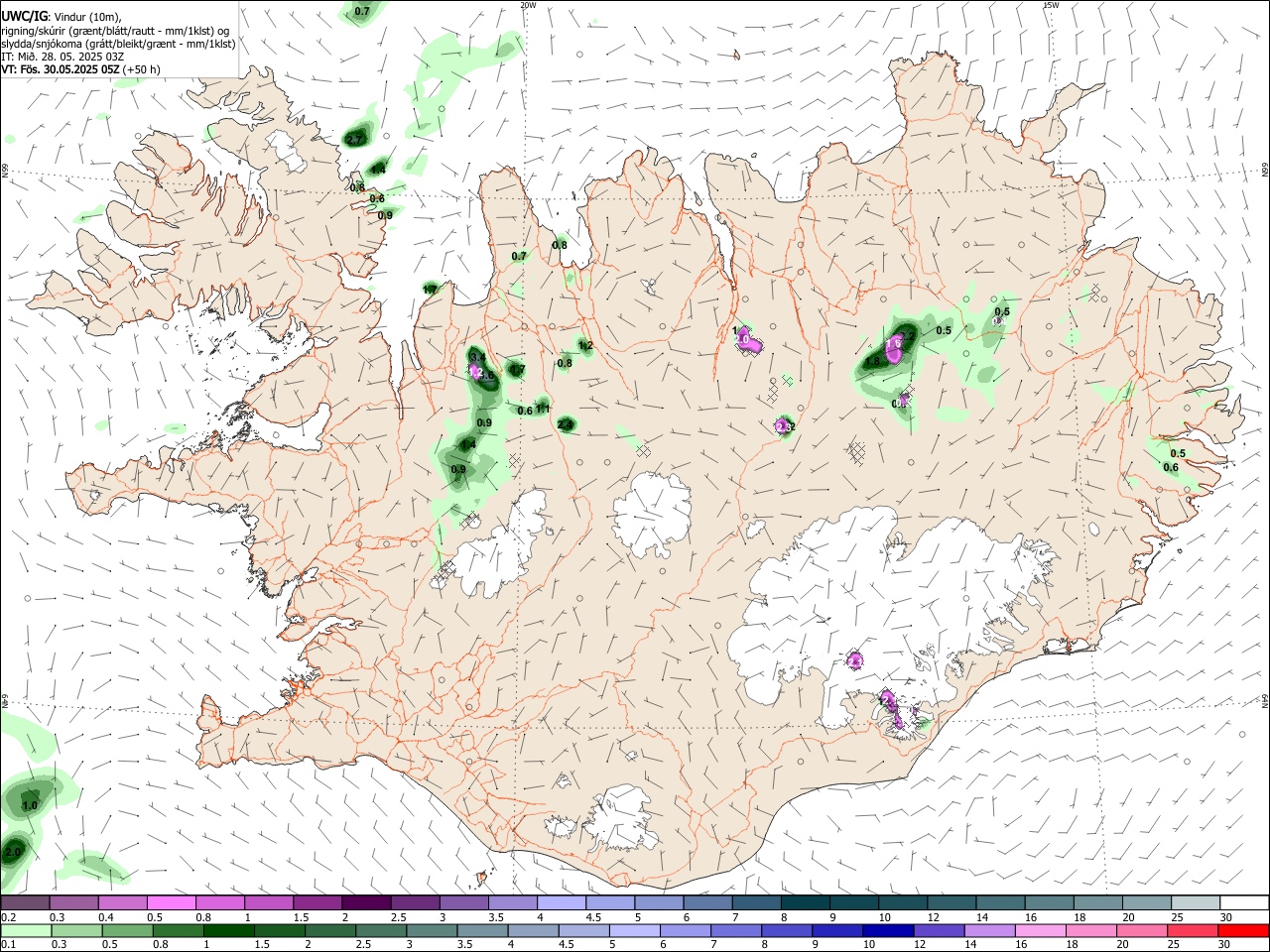Click the IT: Mið. 28. 05. 2025 03Z line
Image resolution: width=1270 pixels, height=952 pixels.
pos(63,57)
